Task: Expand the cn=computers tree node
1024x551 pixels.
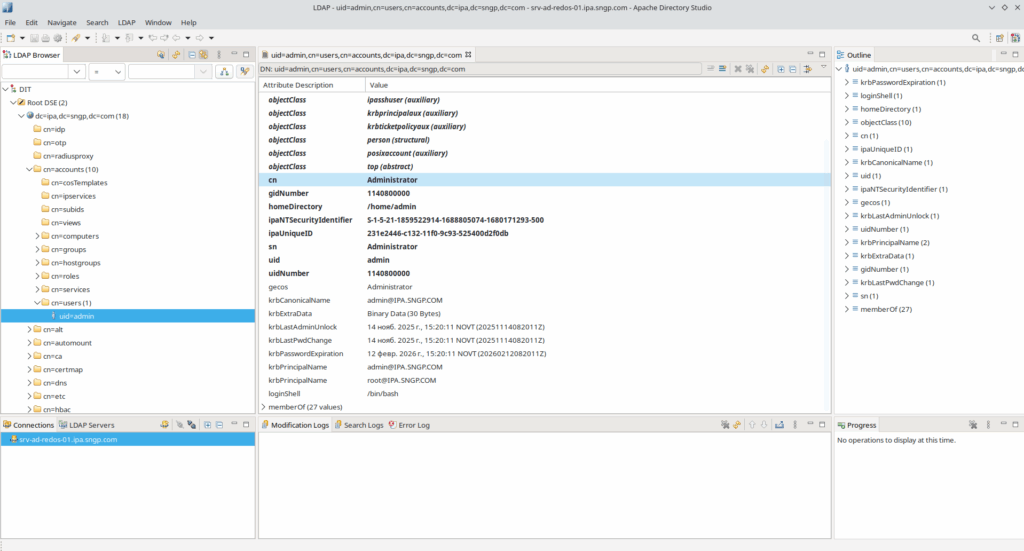Action: pos(37,236)
